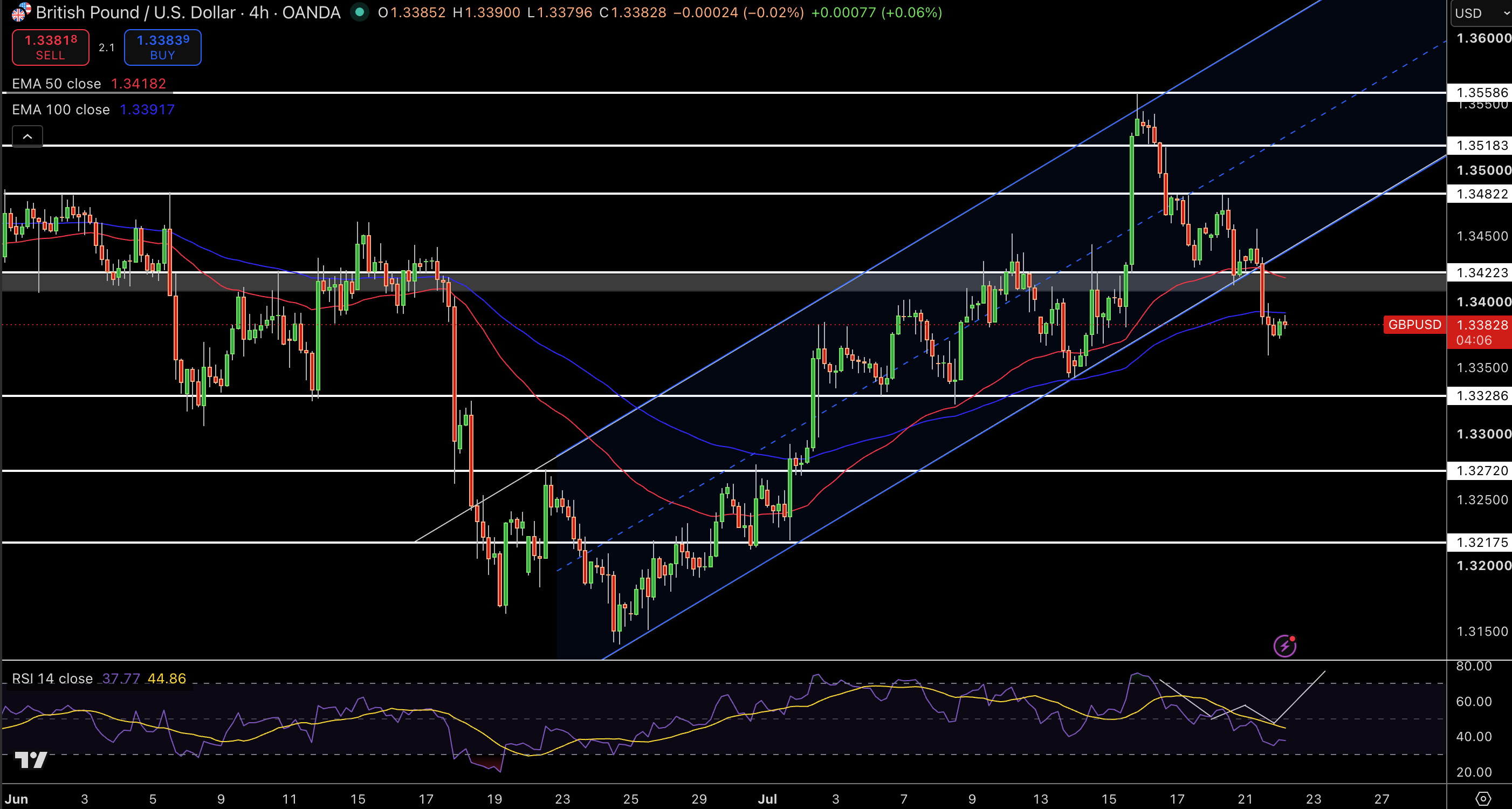This screenshot has height=809, width=1512.
Task: Click the 27 date label on the time axis
Action: (x=1382, y=799)
